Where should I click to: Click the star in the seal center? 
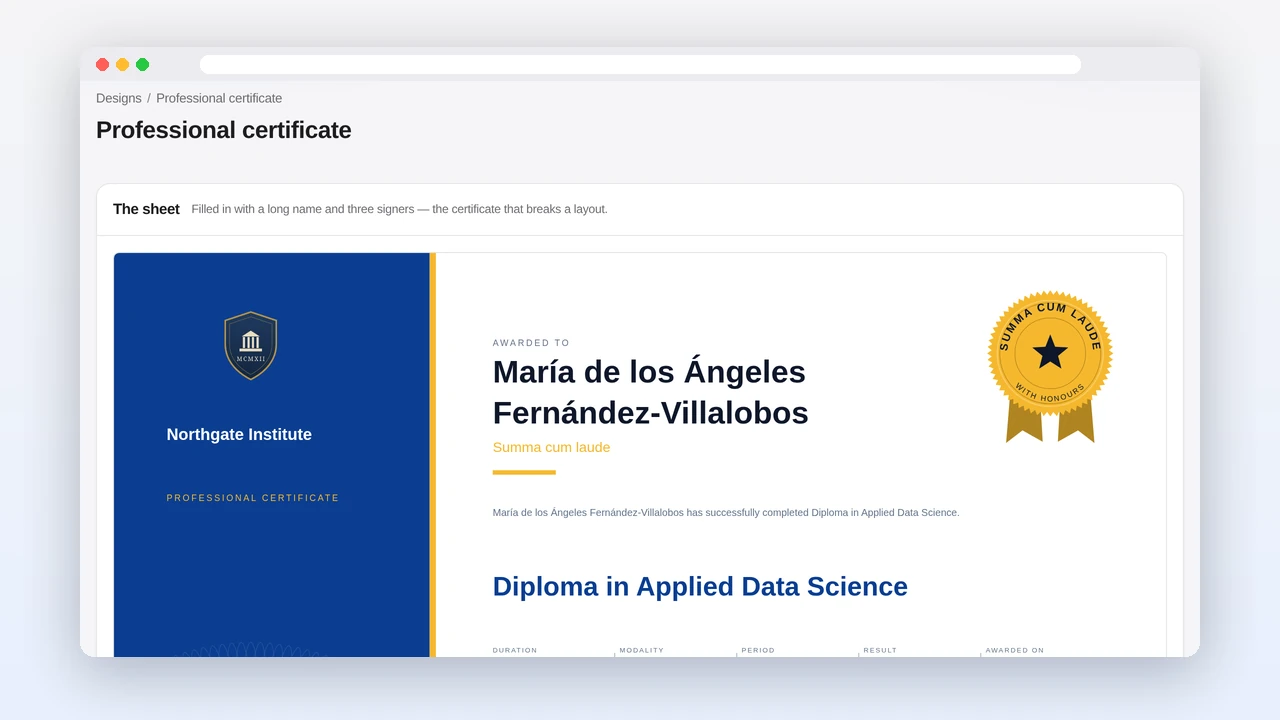(1050, 352)
